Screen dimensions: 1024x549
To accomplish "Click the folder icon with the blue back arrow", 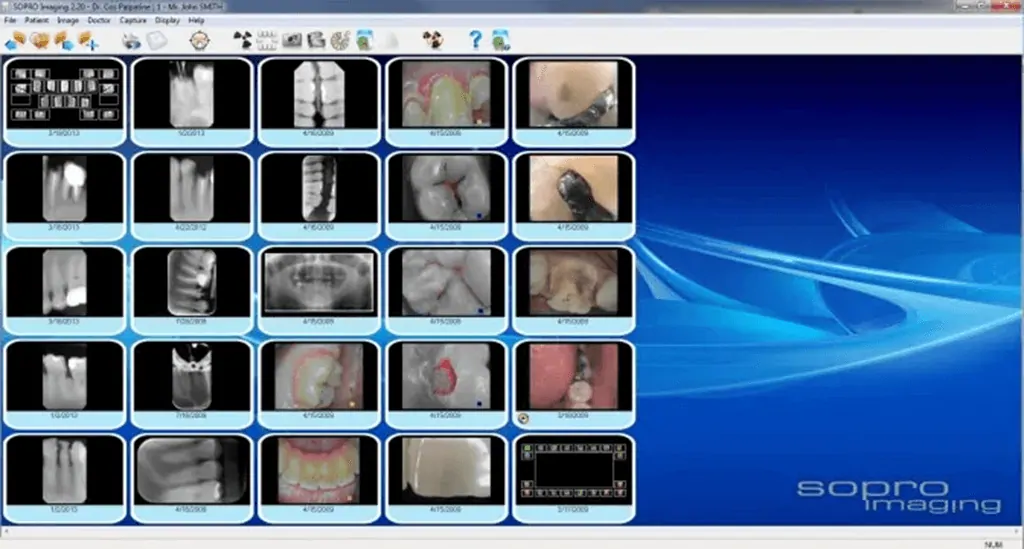I will (15, 41).
